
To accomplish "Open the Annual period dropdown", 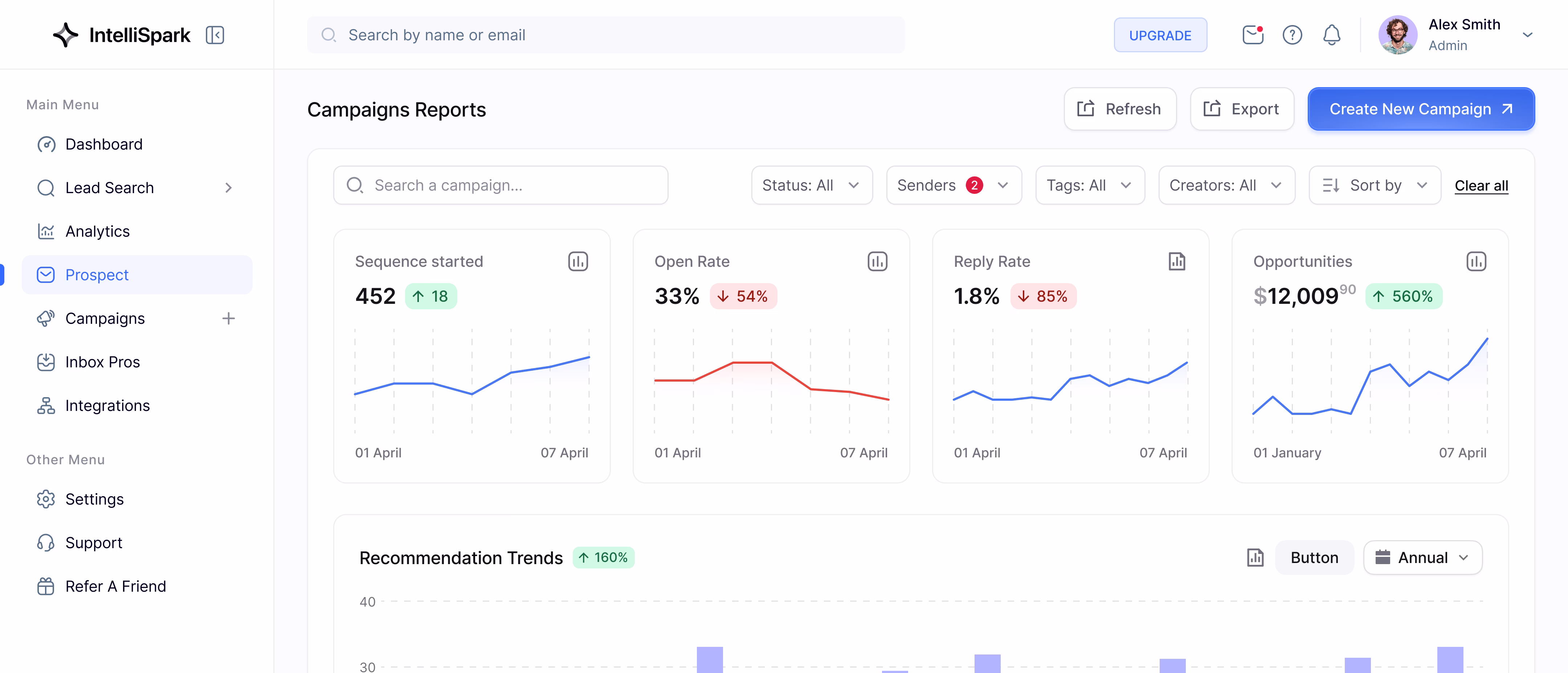I will click(1422, 558).
